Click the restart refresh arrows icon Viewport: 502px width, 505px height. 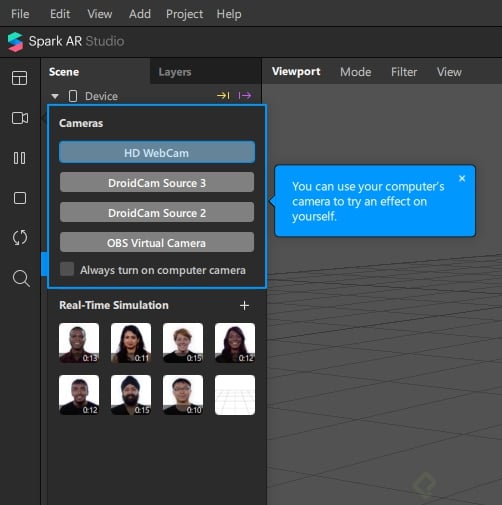[20, 238]
